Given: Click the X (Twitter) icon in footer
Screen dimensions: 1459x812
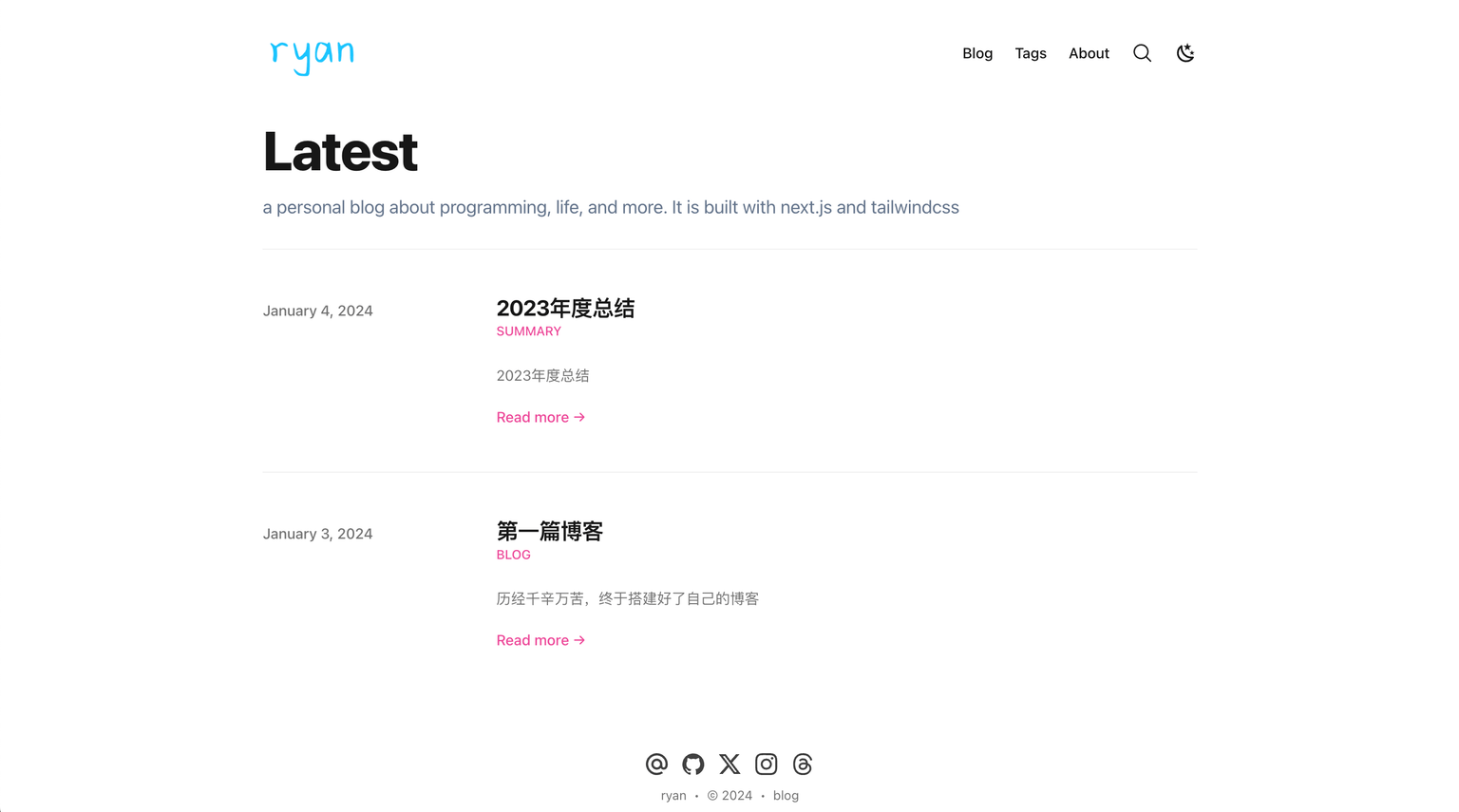Looking at the screenshot, I should [x=729, y=764].
